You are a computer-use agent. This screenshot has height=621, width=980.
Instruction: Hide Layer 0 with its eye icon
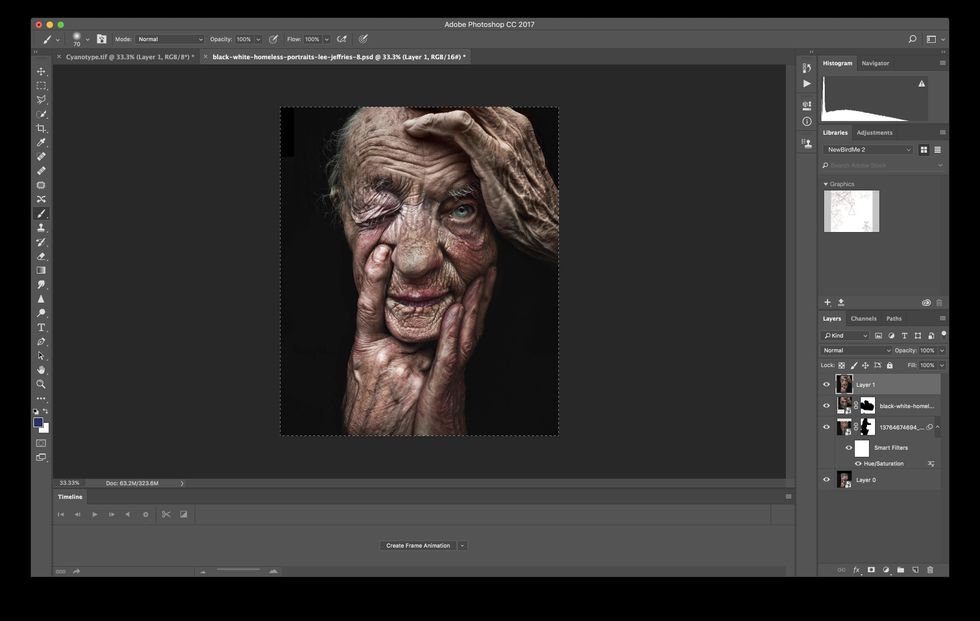tap(826, 479)
